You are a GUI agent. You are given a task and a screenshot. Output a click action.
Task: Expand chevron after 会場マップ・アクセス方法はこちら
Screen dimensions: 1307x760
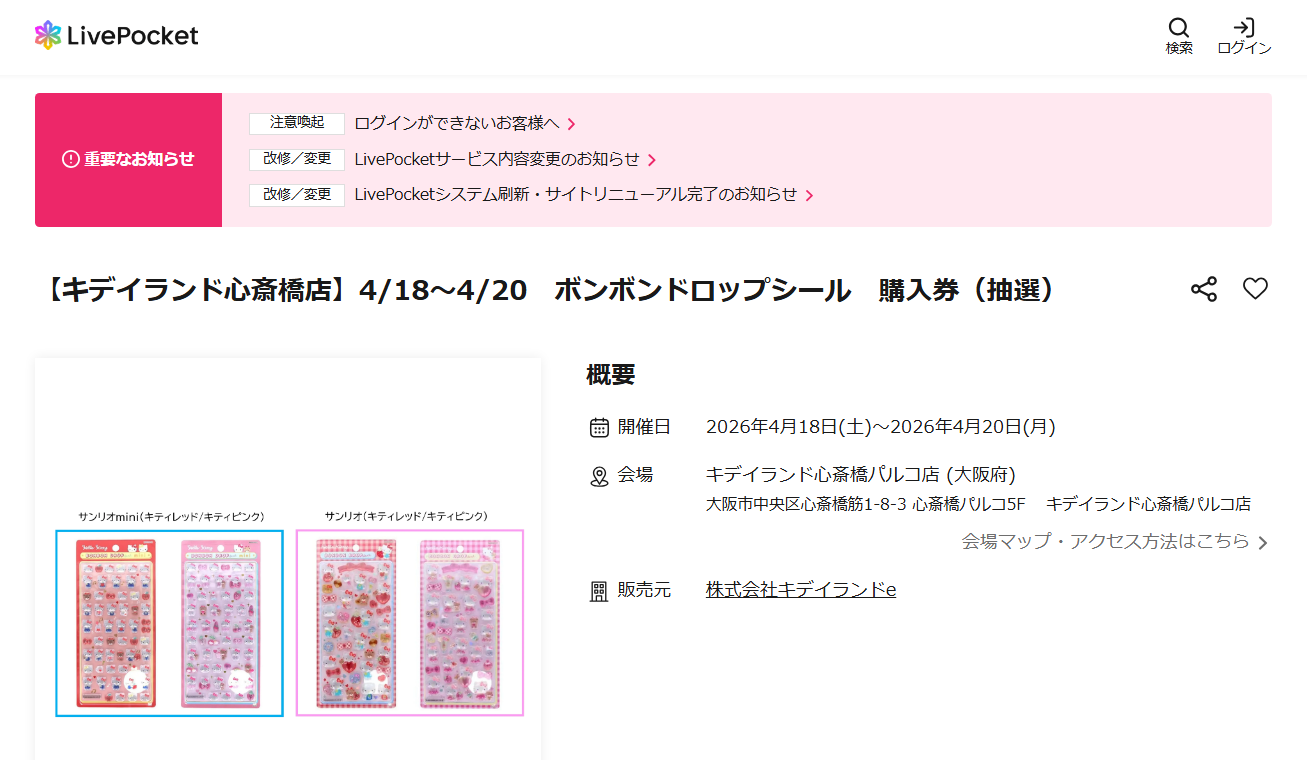point(1263,543)
